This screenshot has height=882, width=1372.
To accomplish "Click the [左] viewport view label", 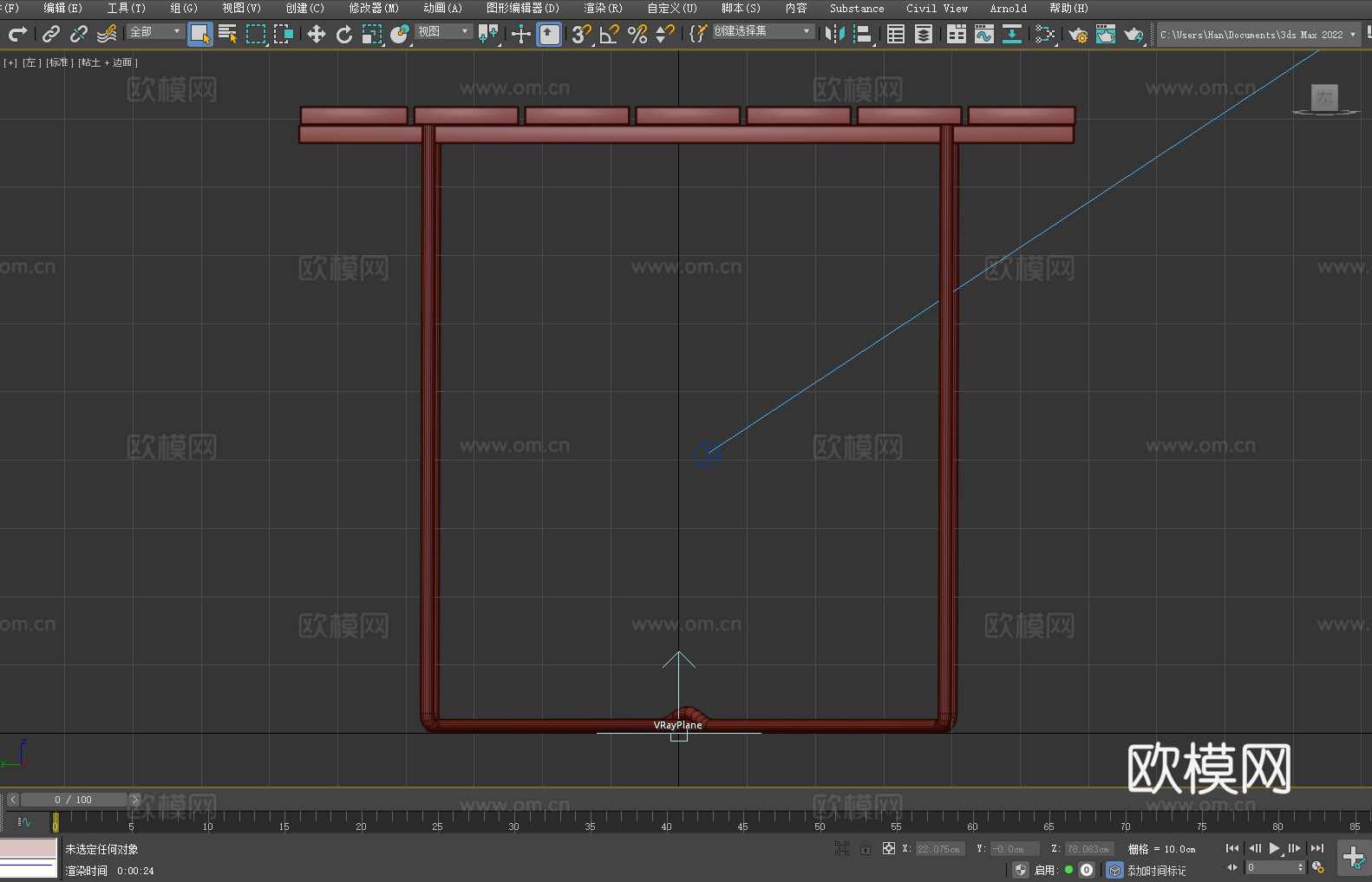I will tap(31, 62).
